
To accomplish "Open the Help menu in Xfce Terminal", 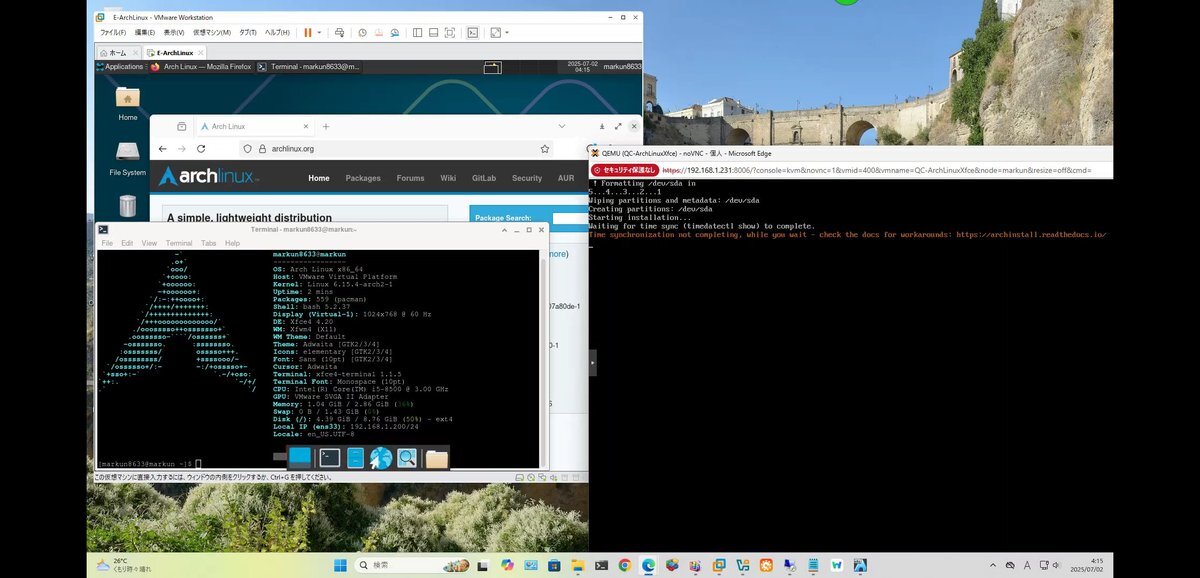I will pos(232,243).
